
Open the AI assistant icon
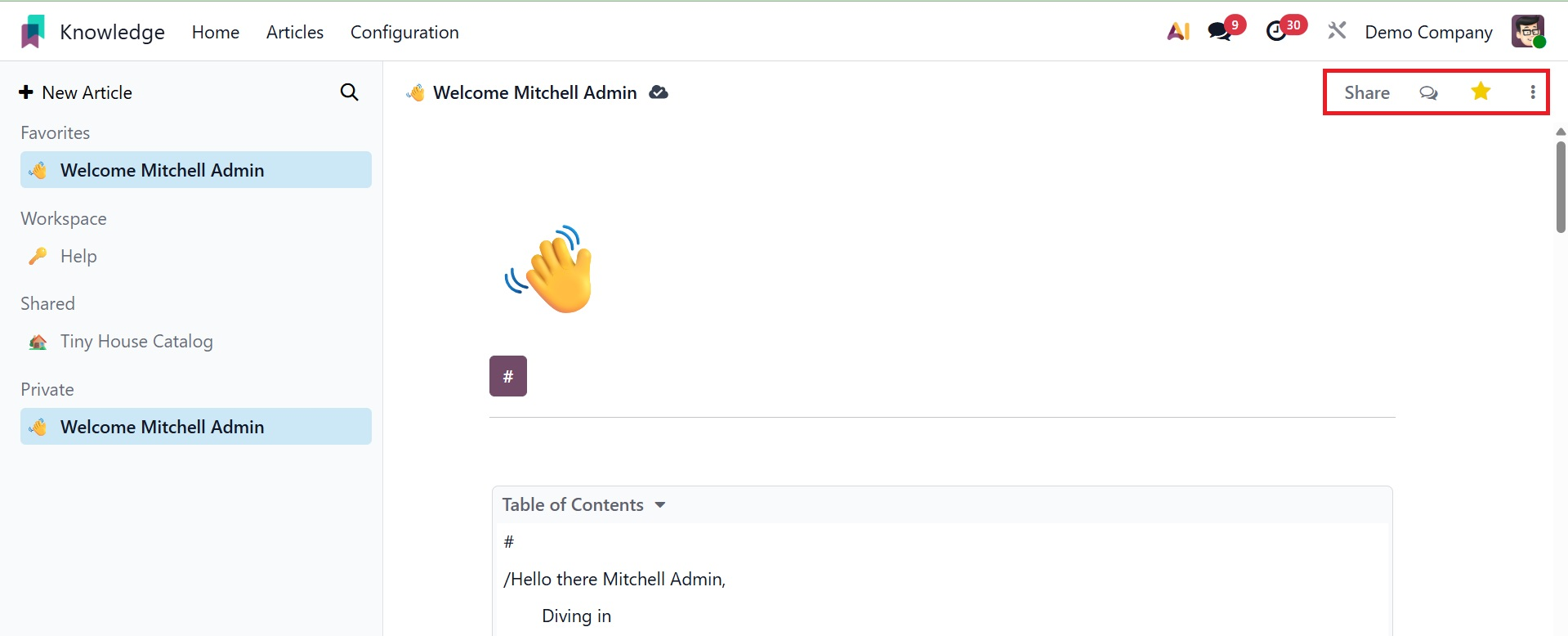[x=1177, y=32]
